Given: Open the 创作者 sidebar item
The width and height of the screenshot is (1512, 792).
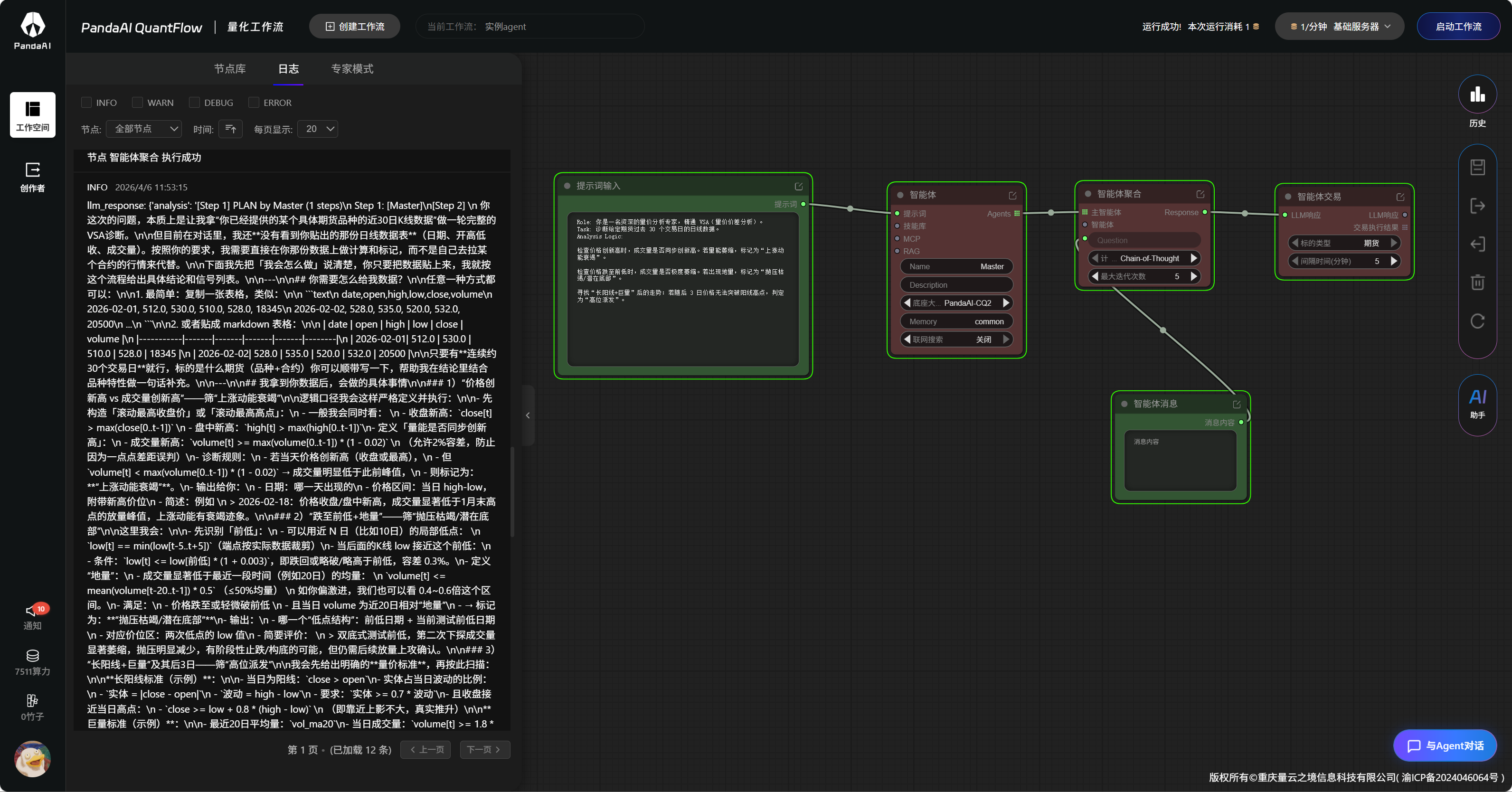Looking at the screenshot, I should tap(32, 177).
